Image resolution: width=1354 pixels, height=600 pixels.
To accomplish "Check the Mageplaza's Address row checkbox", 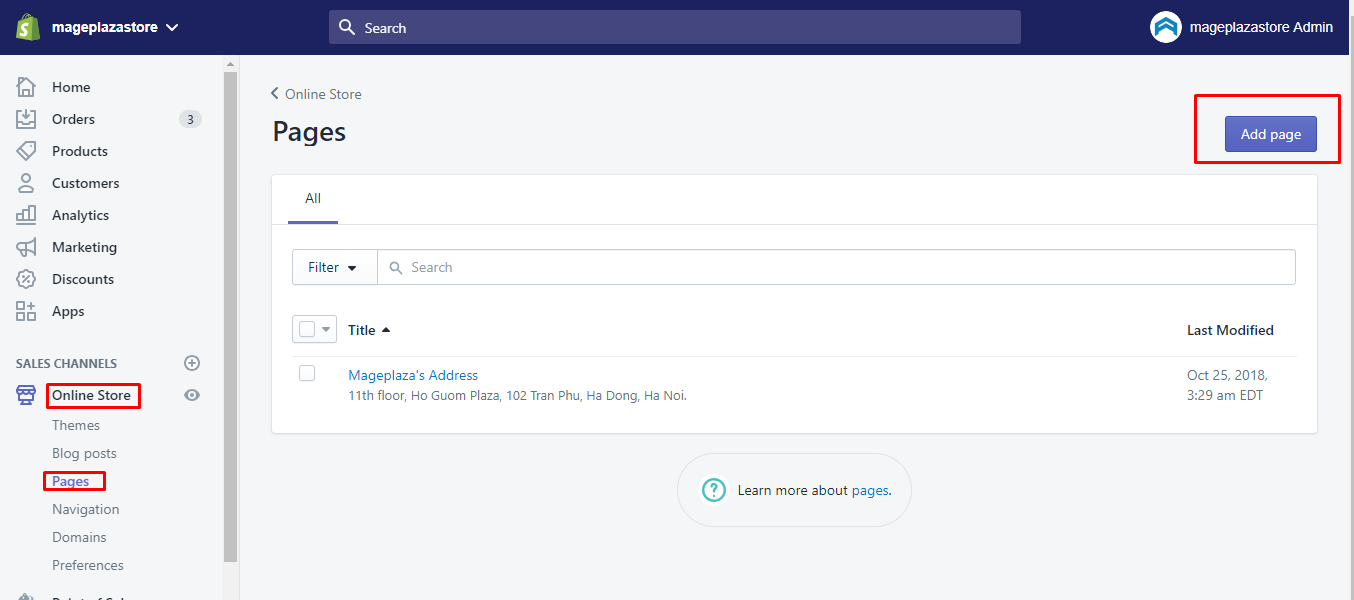I will click(x=307, y=373).
